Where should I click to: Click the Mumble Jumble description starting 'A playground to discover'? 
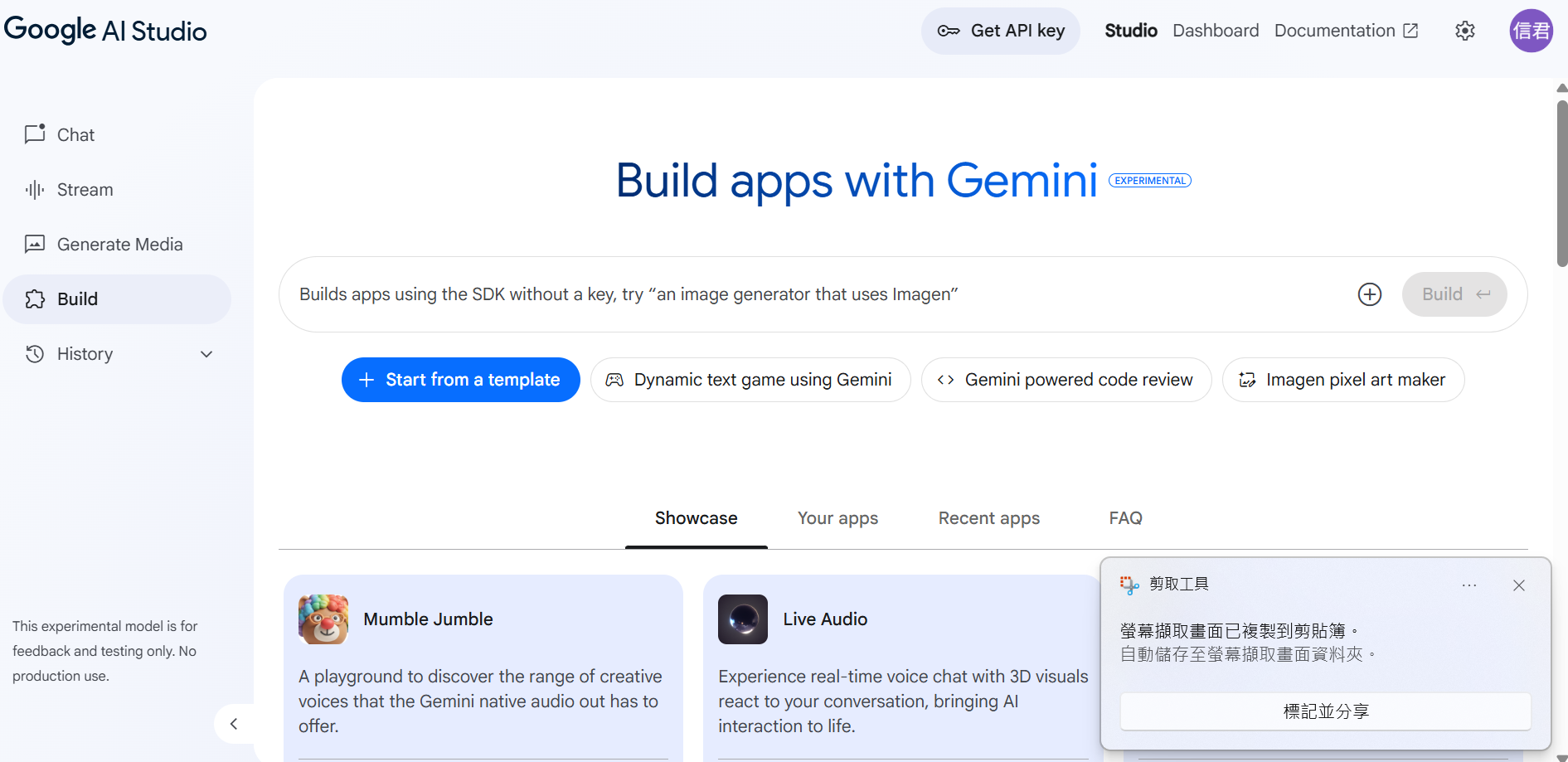tap(481, 701)
